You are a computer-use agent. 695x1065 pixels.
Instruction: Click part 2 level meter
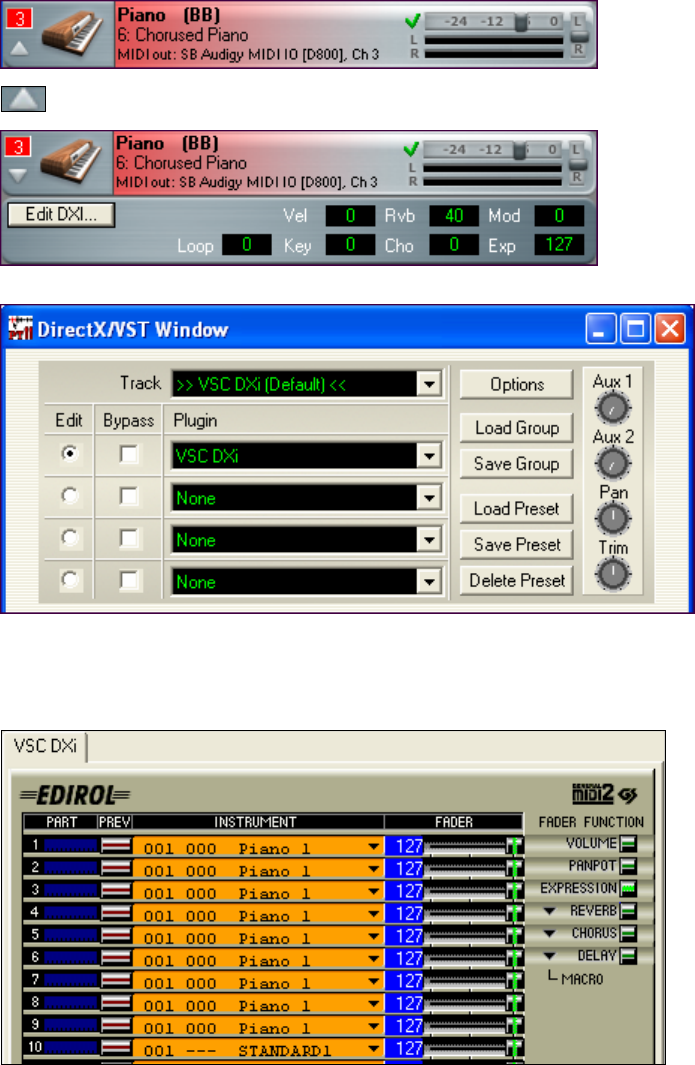coord(71,868)
